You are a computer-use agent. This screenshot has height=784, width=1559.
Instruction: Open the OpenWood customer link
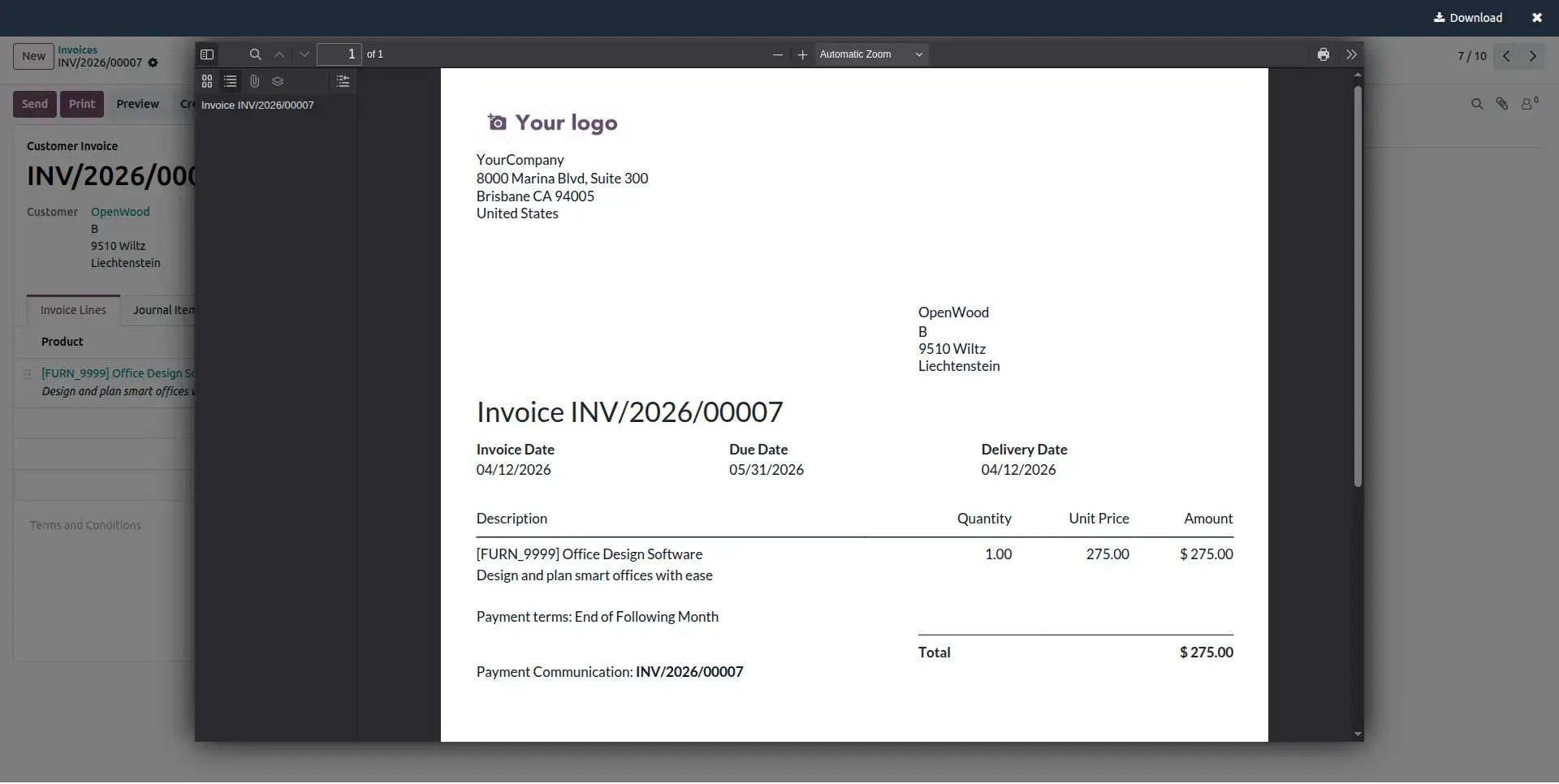(x=120, y=212)
